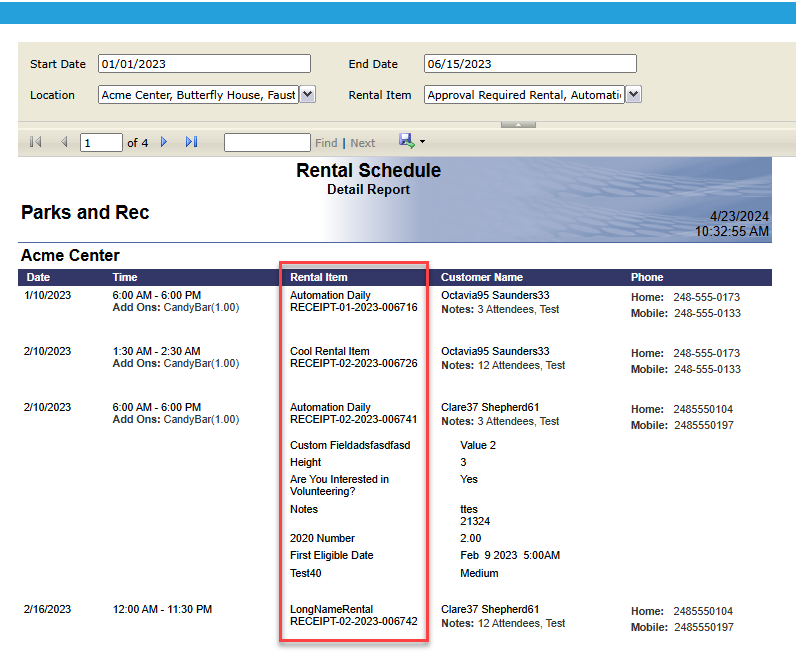
Task: Click the Date column header
Action: 38,277
